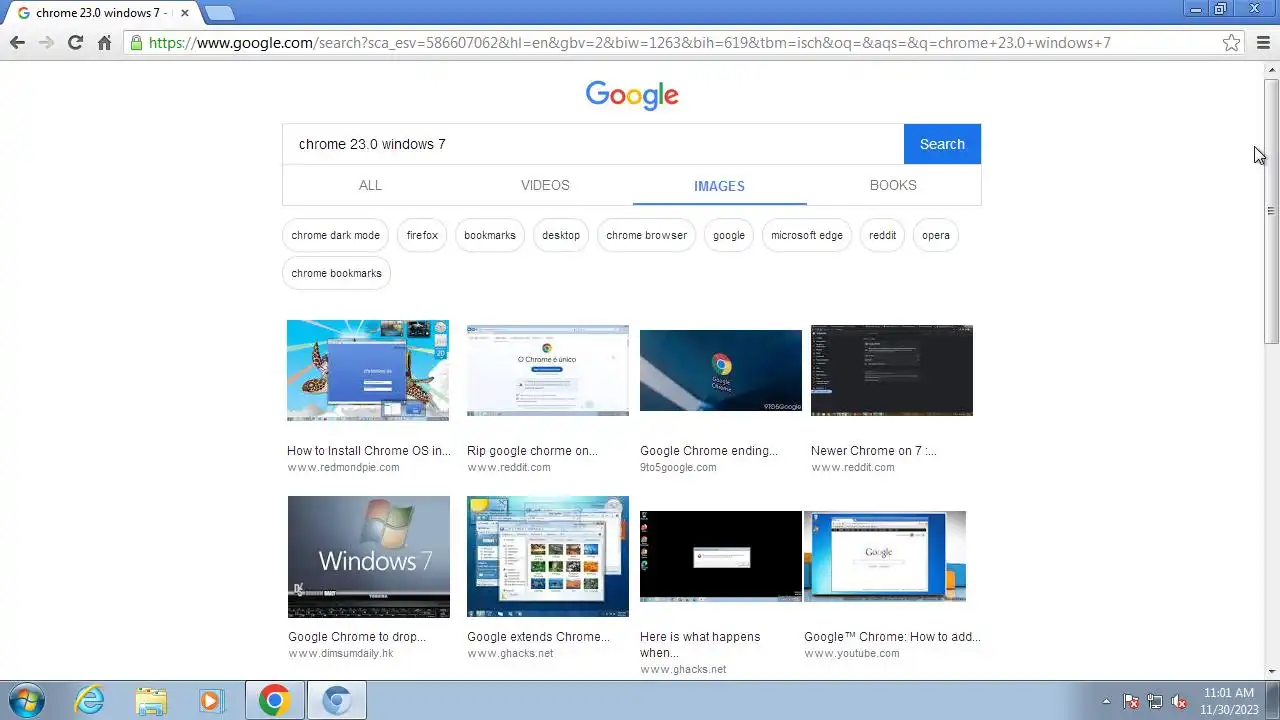Select the IMAGES results tab

coord(719,186)
